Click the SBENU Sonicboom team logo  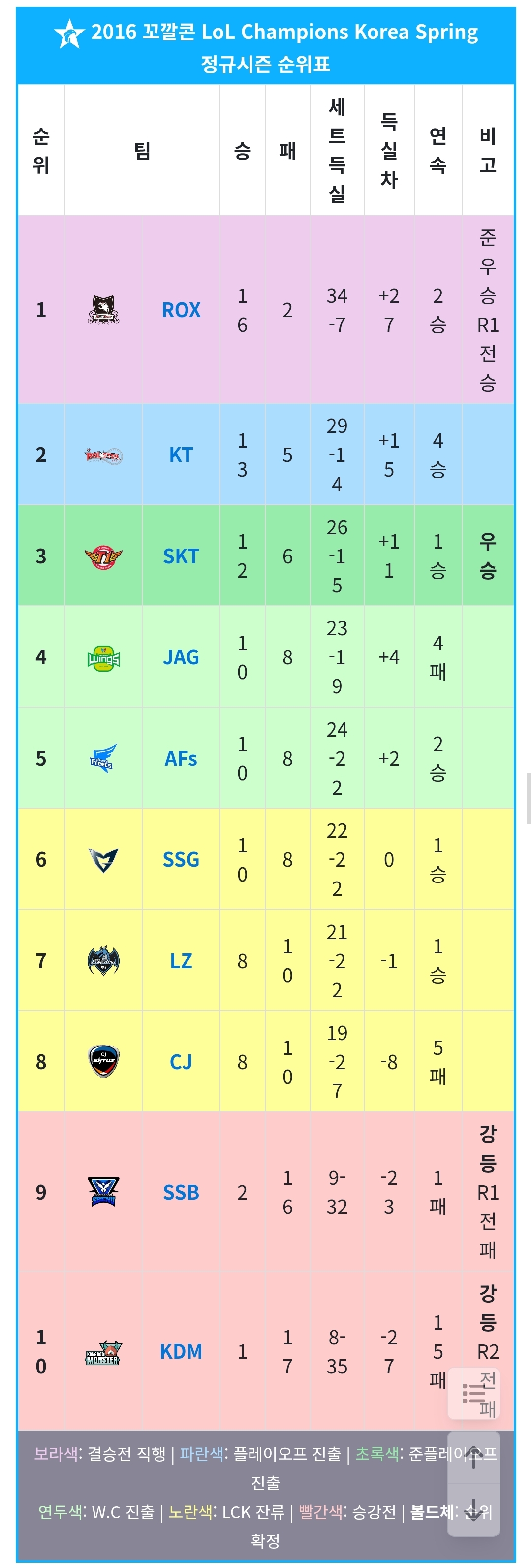point(103,1192)
